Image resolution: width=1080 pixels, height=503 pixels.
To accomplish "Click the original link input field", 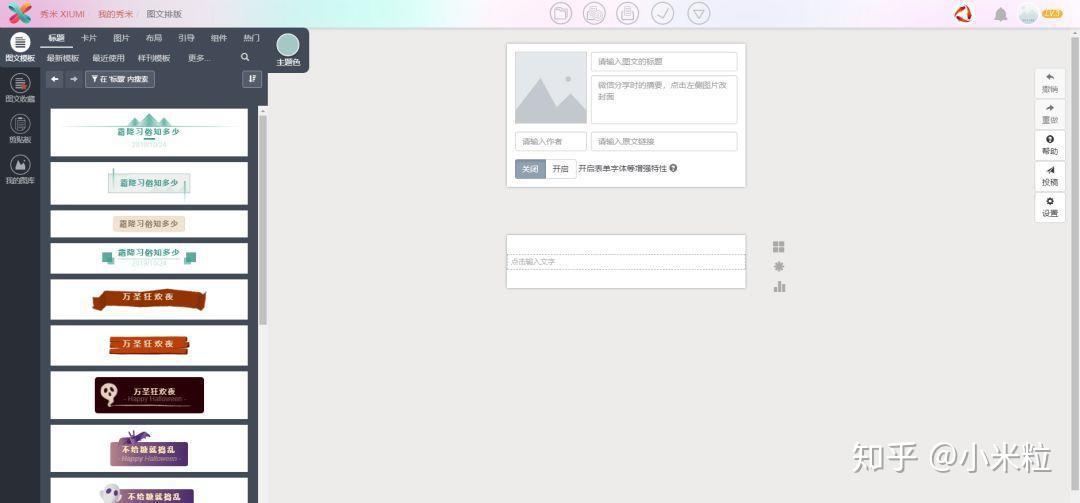I will pyautogui.click(x=664, y=141).
